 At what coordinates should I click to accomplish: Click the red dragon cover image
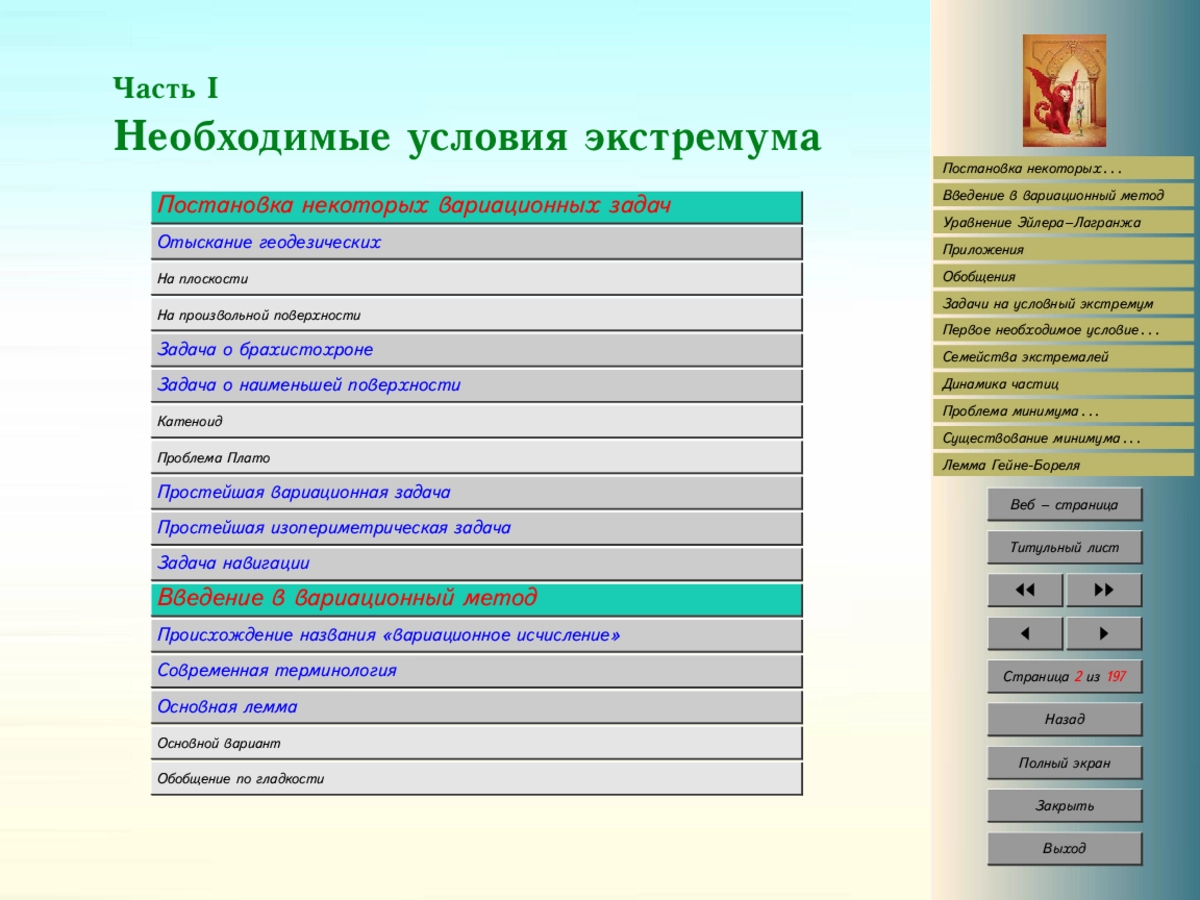1063,91
